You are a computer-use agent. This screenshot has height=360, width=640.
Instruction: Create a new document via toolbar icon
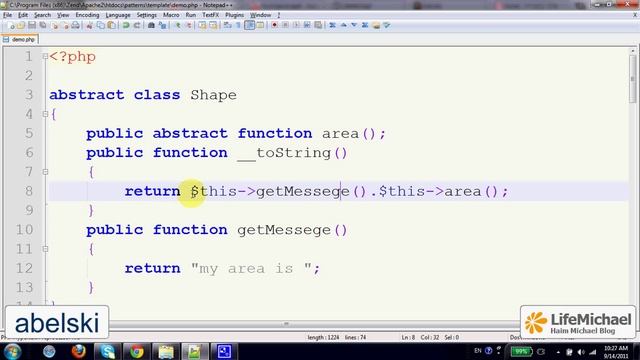click(x=11, y=25)
